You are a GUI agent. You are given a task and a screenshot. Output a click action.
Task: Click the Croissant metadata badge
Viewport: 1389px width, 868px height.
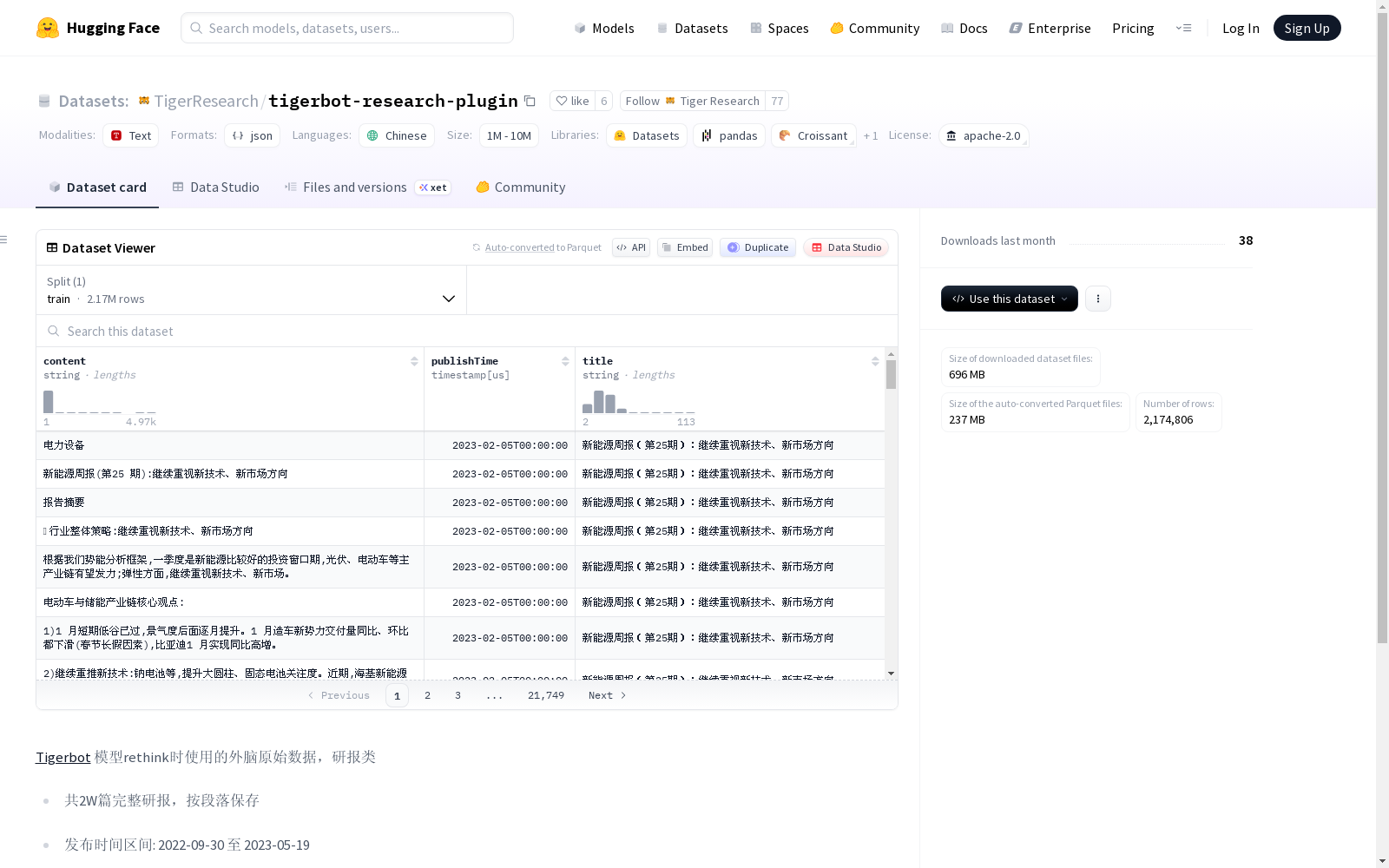[813, 135]
